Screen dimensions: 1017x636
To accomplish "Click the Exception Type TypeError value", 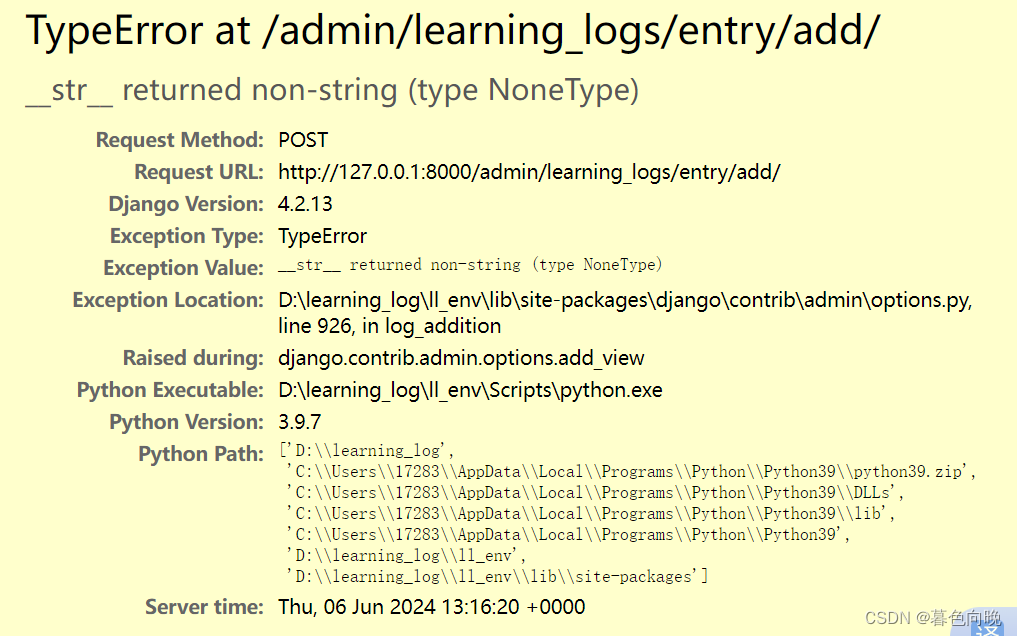I will click(x=322, y=235).
